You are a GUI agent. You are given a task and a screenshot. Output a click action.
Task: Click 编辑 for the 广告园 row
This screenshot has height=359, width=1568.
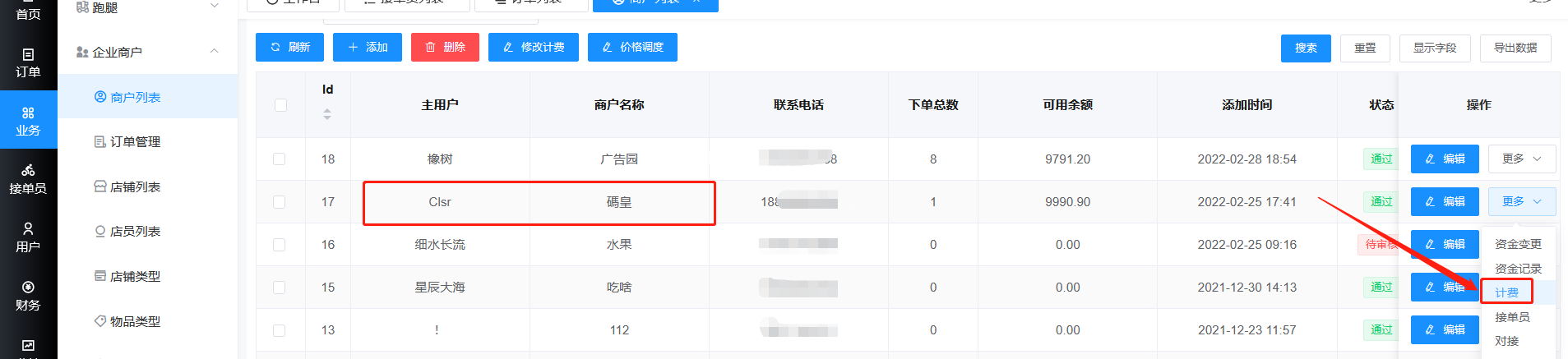point(1445,159)
